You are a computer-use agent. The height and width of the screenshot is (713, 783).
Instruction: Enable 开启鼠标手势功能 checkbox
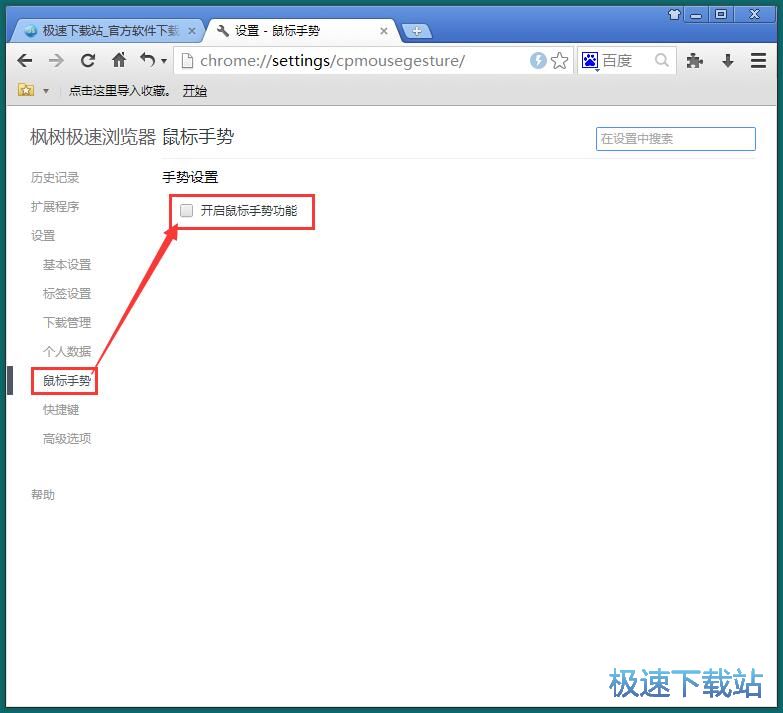(186, 211)
